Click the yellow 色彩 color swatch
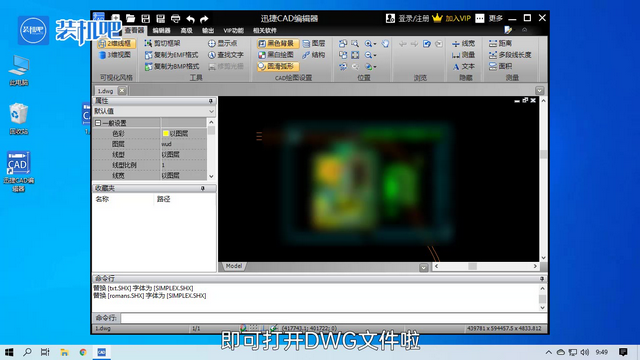The width and height of the screenshot is (640, 360). [165, 133]
